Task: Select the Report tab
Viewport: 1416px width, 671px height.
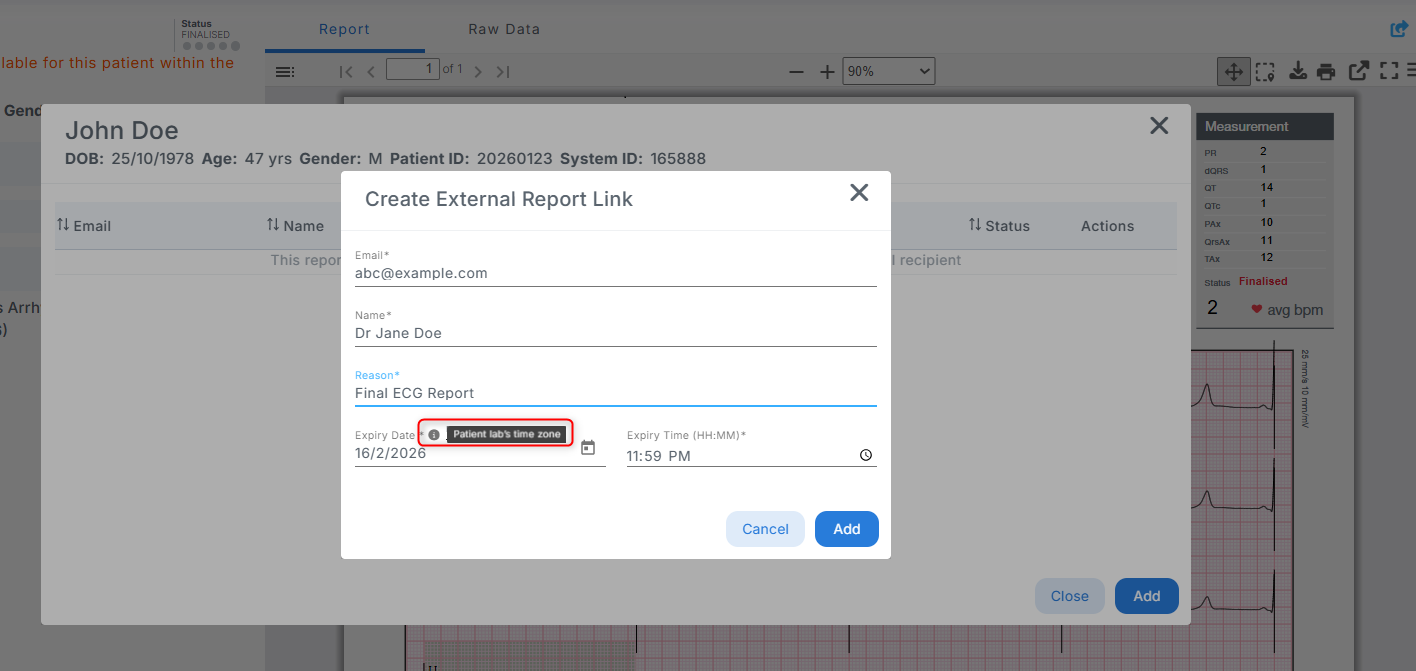Action: pyautogui.click(x=344, y=29)
